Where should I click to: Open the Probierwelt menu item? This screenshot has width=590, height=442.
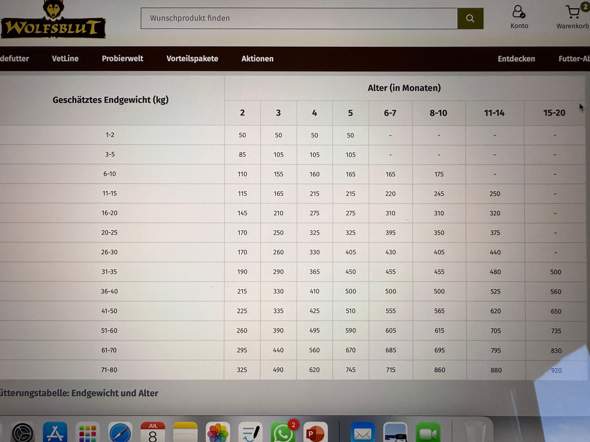pyautogui.click(x=122, y=59)
